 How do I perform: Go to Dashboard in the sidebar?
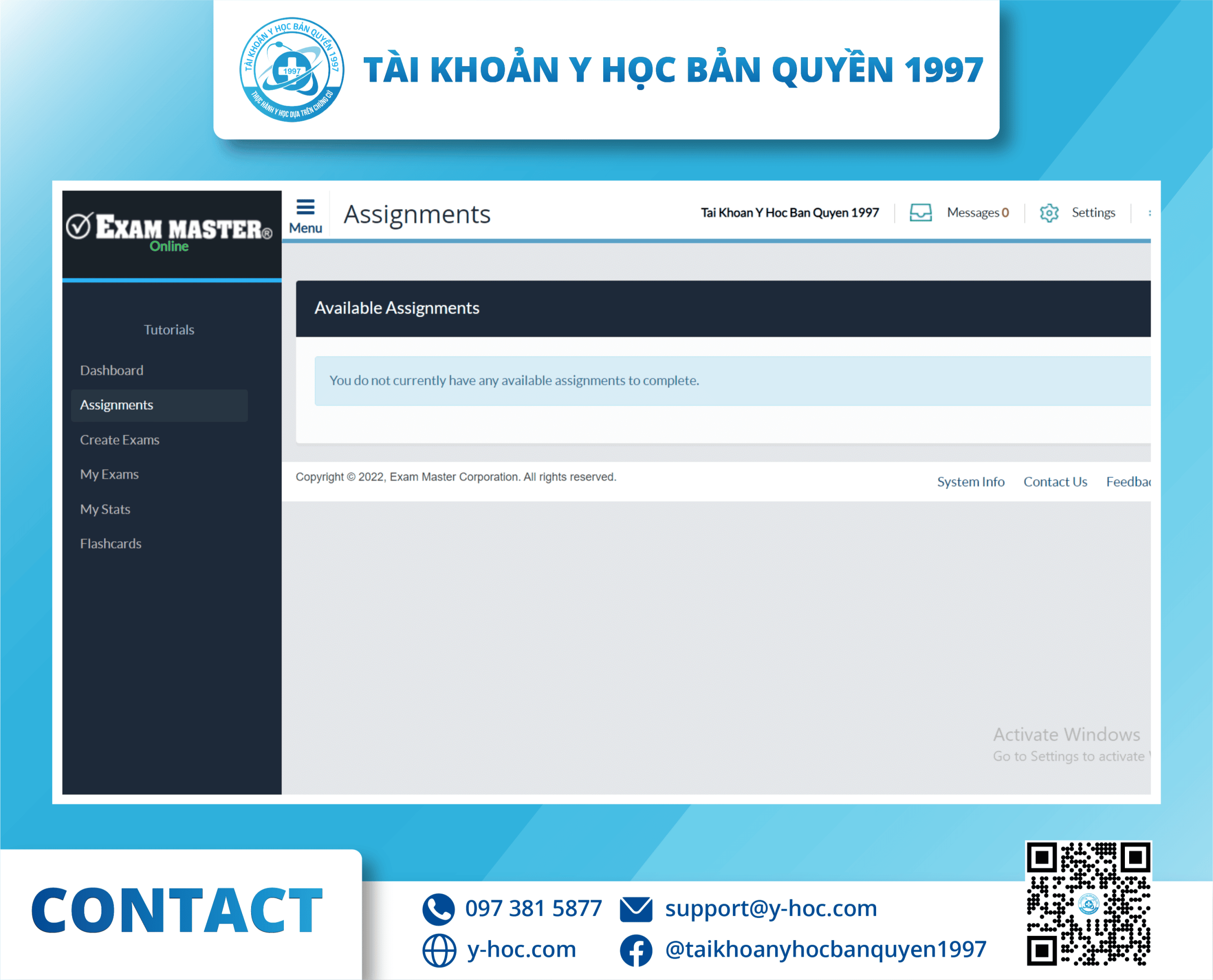point(112,370)
